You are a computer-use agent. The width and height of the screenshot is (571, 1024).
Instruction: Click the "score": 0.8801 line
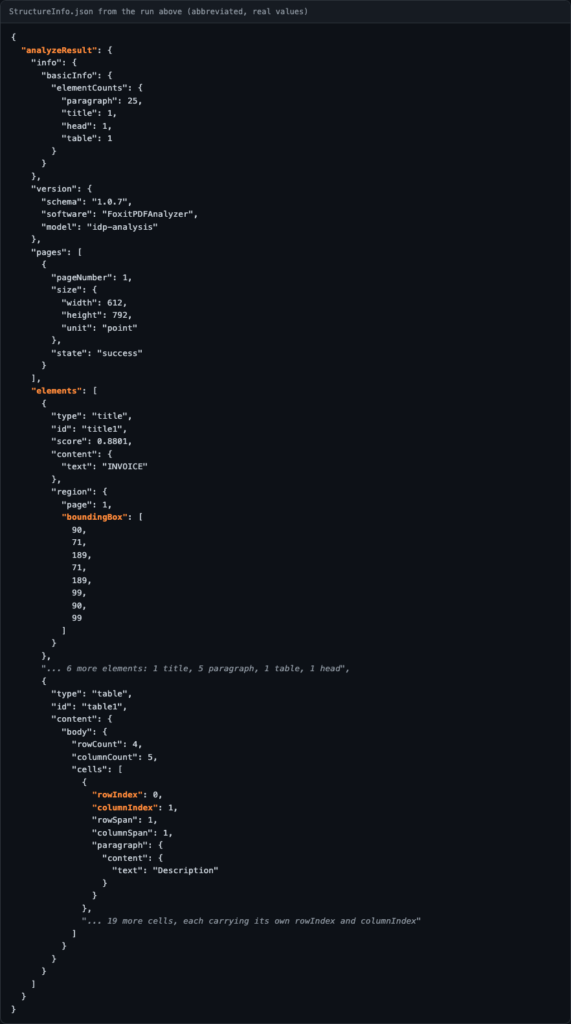[x=91, y=441]
